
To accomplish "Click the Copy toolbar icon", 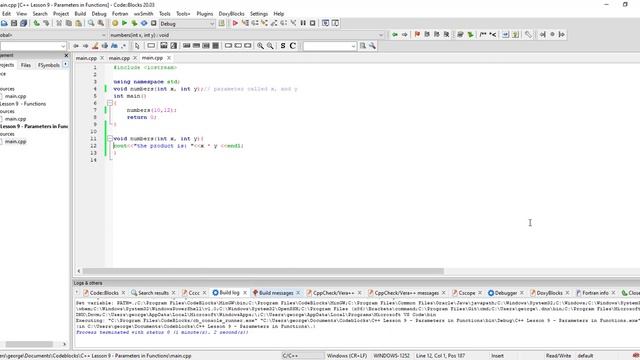I will [69, 23].
